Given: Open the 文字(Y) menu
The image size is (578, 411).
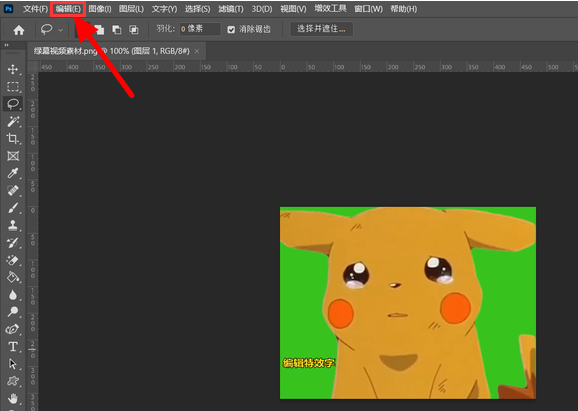Looking at the screenshot, I should click(x=164, y=9).
